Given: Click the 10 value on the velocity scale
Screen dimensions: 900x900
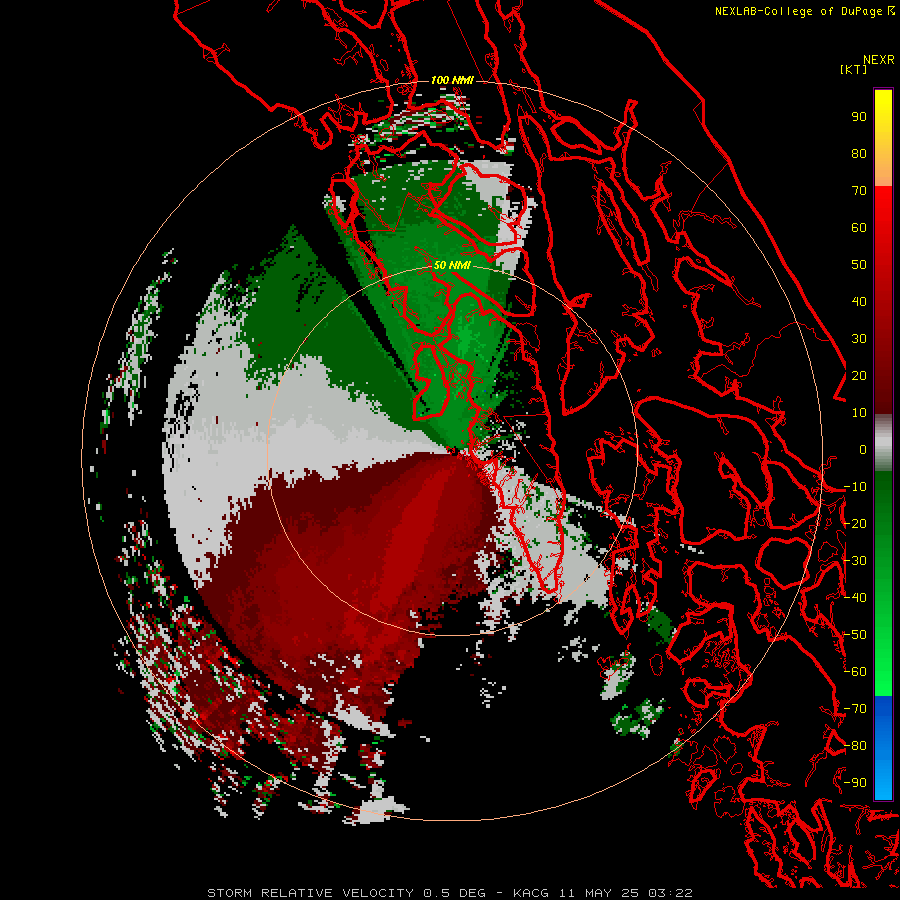Looking at the screenshot, I should click(859, 413).
